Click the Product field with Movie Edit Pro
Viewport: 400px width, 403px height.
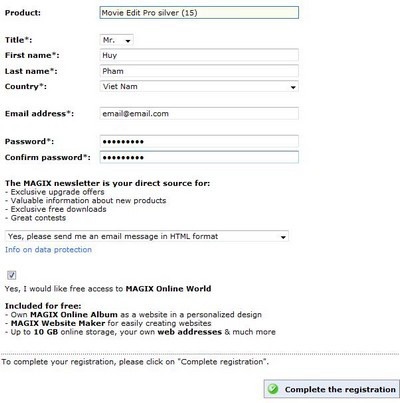[199, 13]
